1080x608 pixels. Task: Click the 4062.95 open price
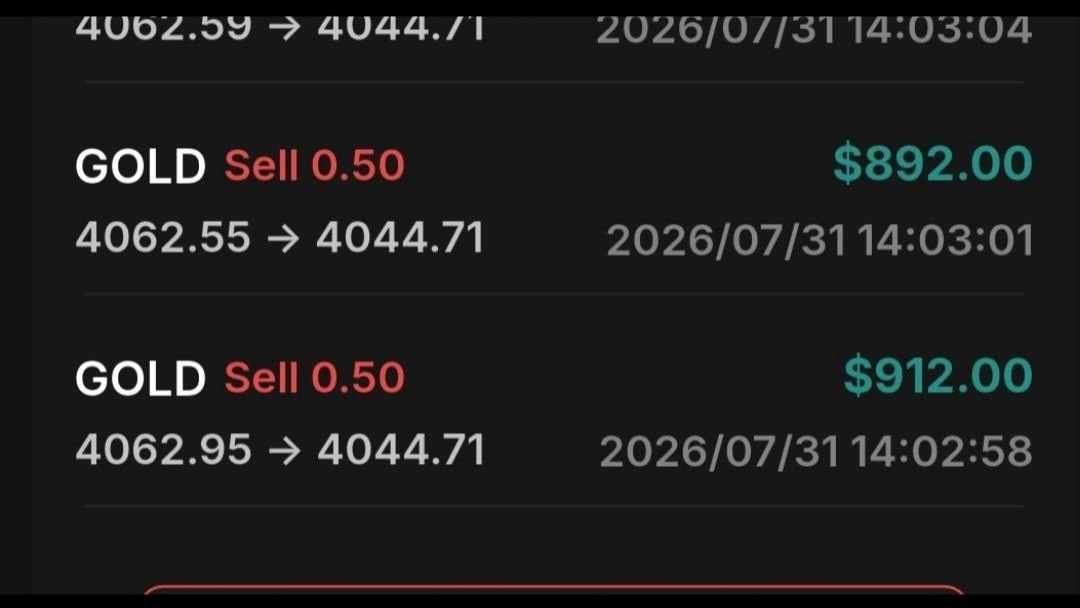click(164, 450)
